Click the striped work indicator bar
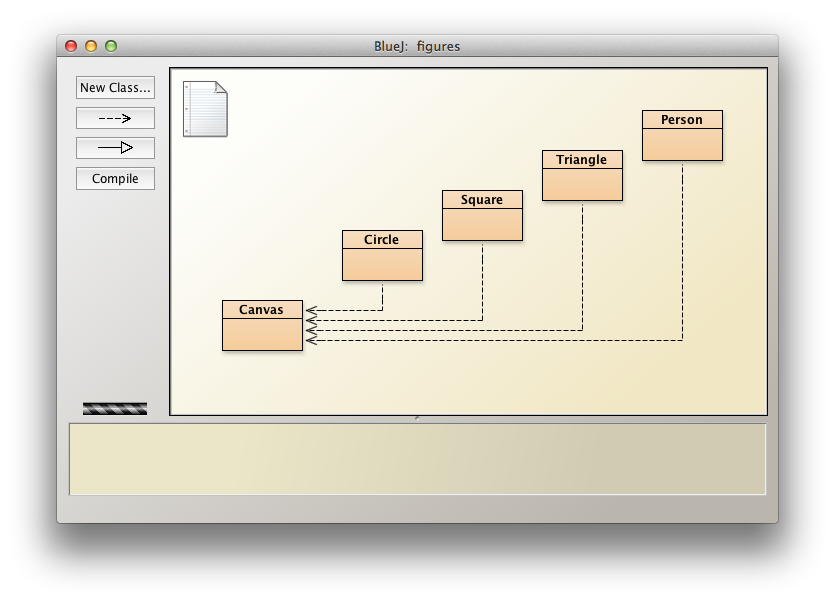Viewport: 835px width, 602px height. coord(115,408)
